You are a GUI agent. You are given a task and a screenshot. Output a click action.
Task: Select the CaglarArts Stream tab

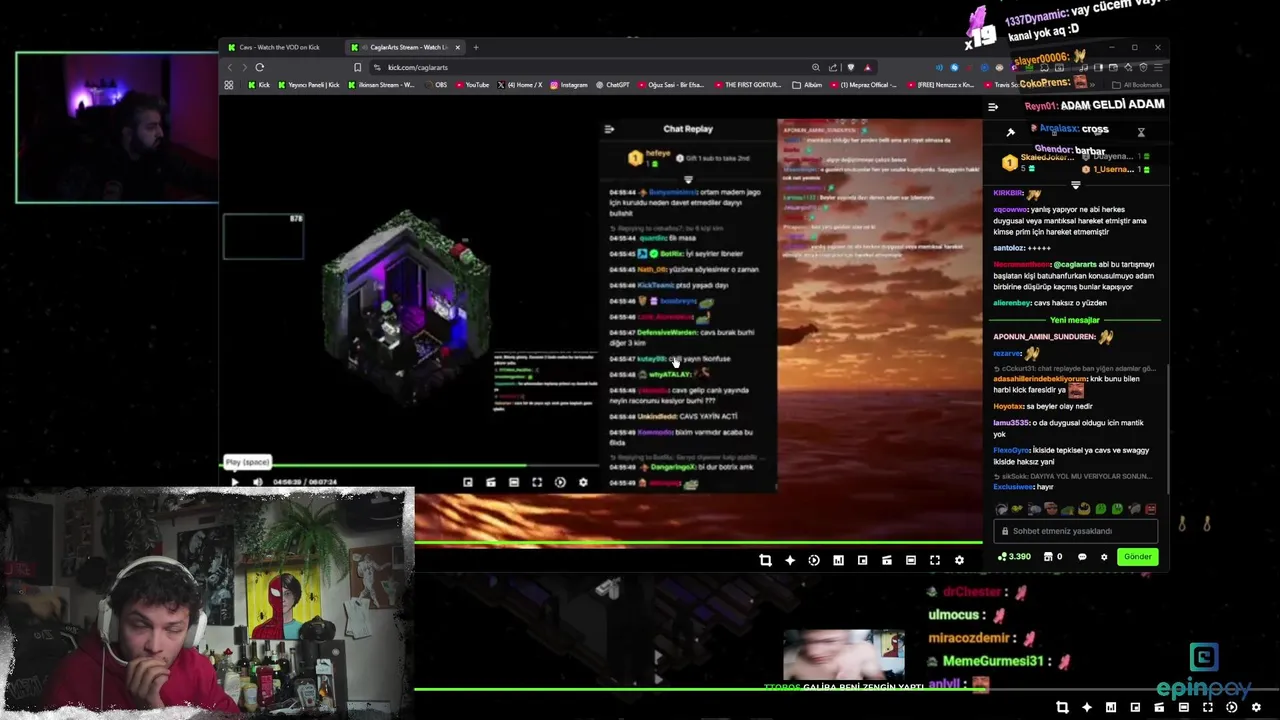[403, 47]
